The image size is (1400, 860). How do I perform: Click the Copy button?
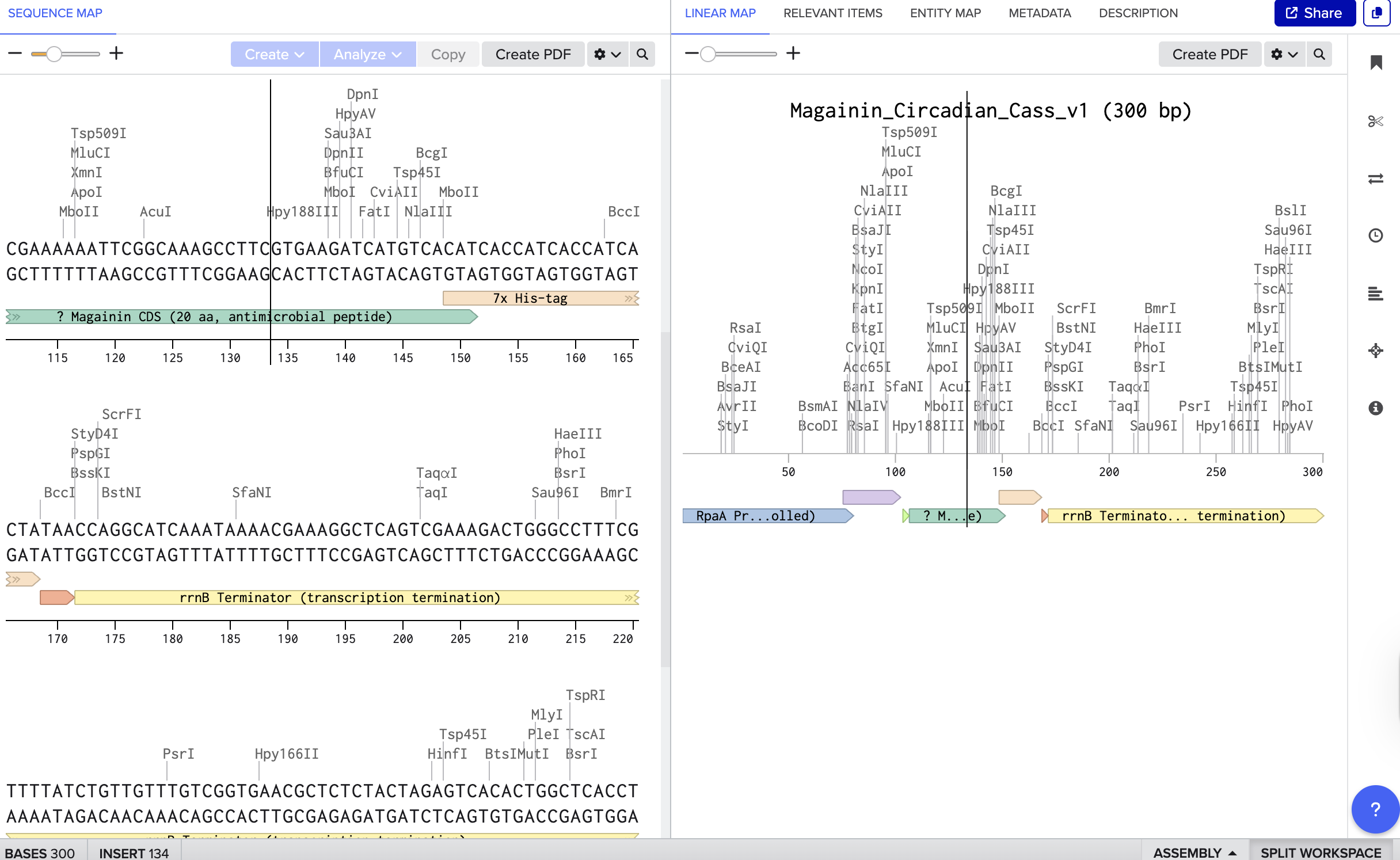click(x=448, y=54)
